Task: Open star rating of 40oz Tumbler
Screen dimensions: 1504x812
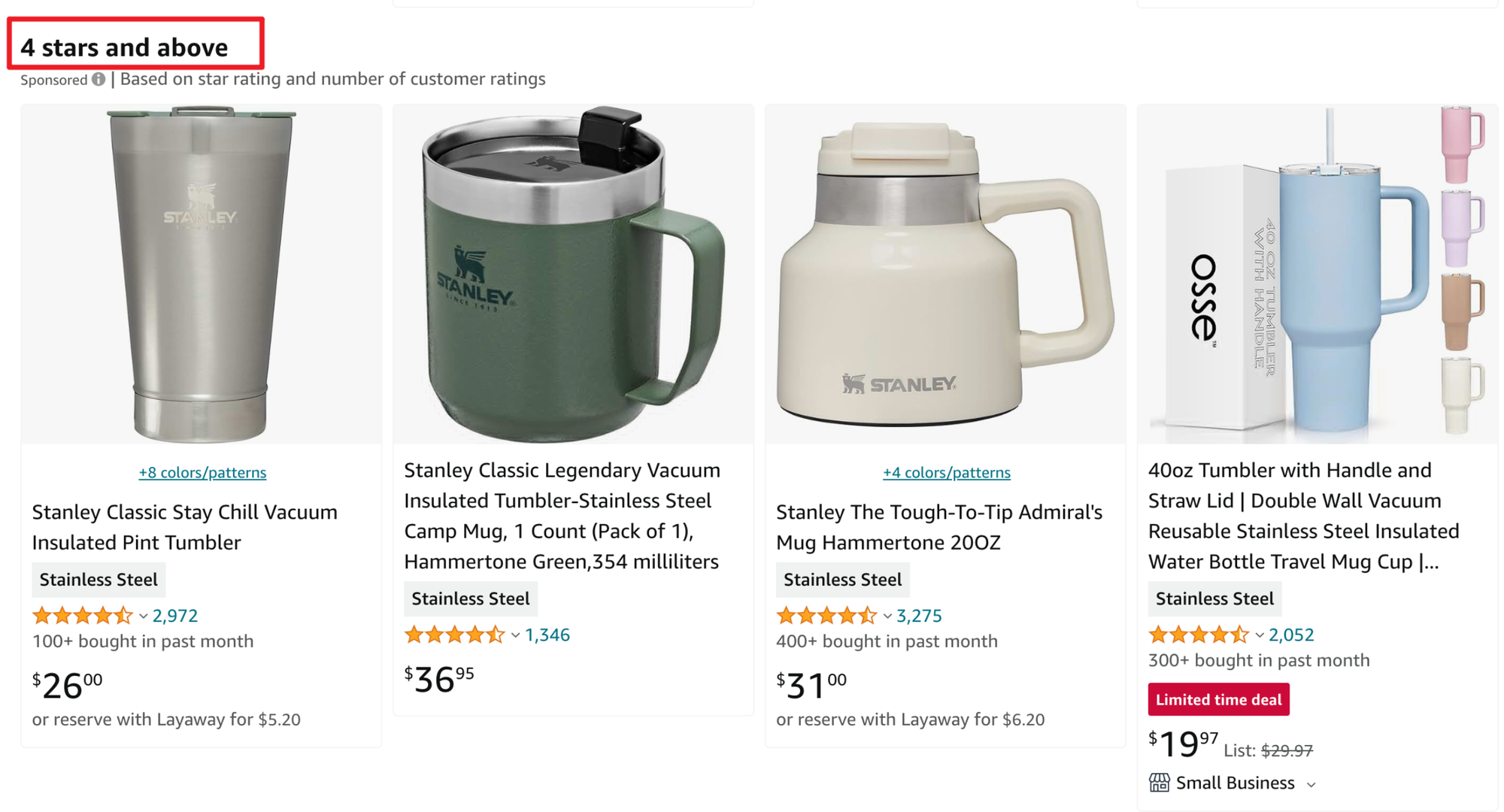Action: (x=1199, y=635)
